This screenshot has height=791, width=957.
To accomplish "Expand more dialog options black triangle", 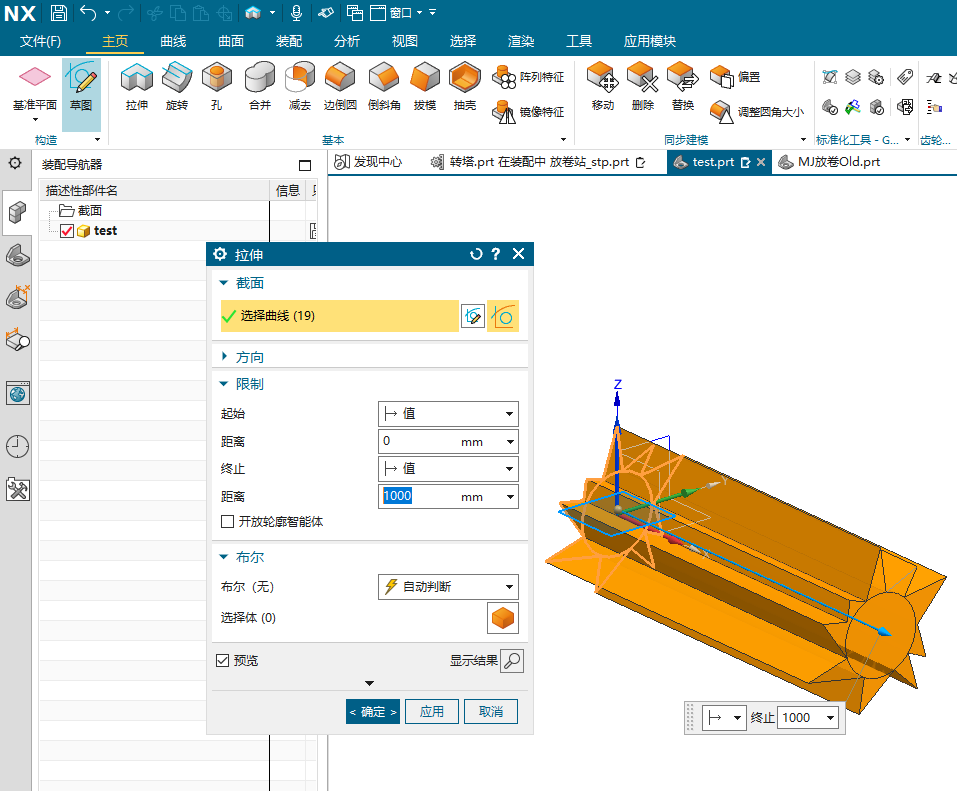I will tap(369, 683).
